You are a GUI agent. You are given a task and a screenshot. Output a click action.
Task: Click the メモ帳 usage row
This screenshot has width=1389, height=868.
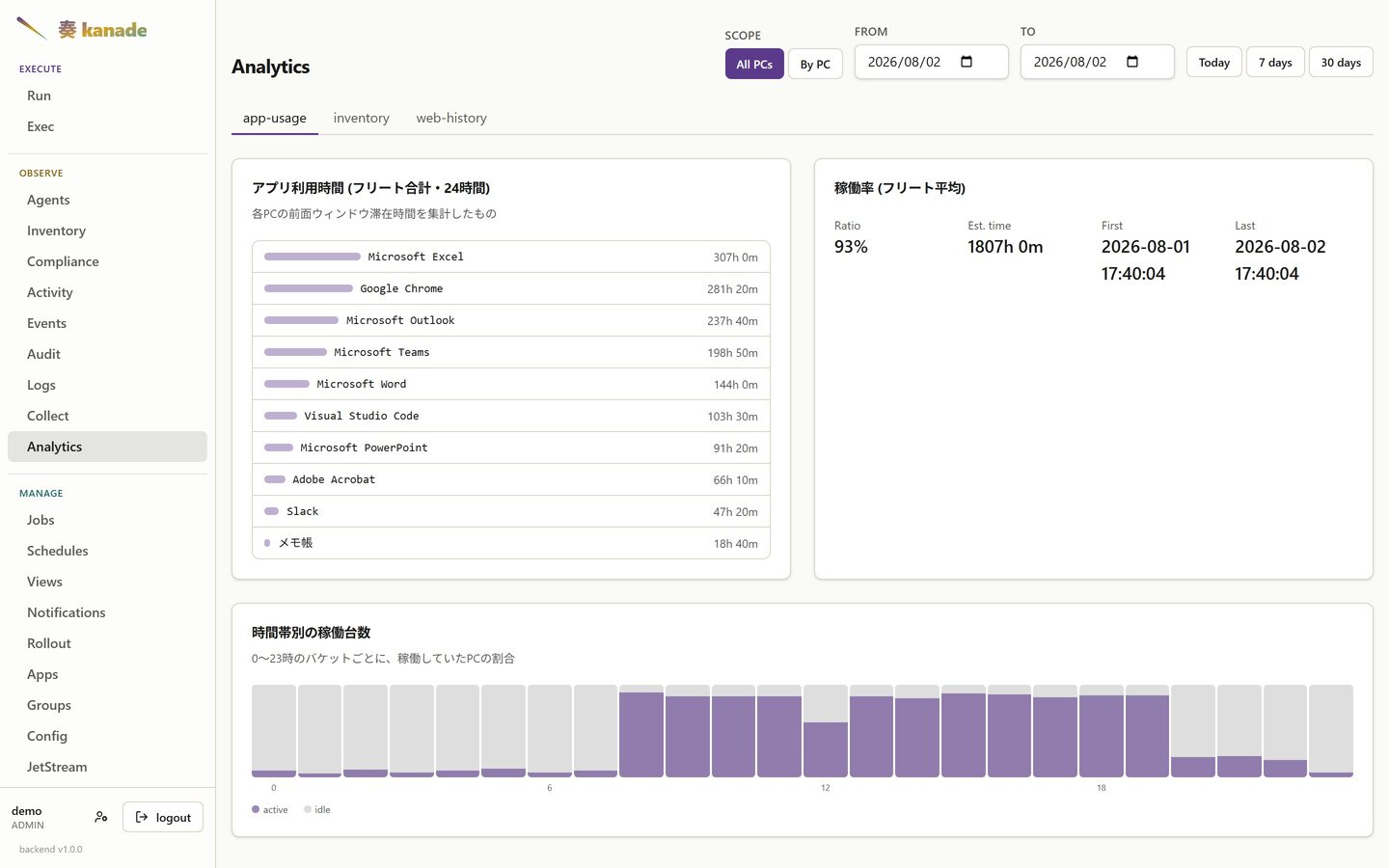511,543
